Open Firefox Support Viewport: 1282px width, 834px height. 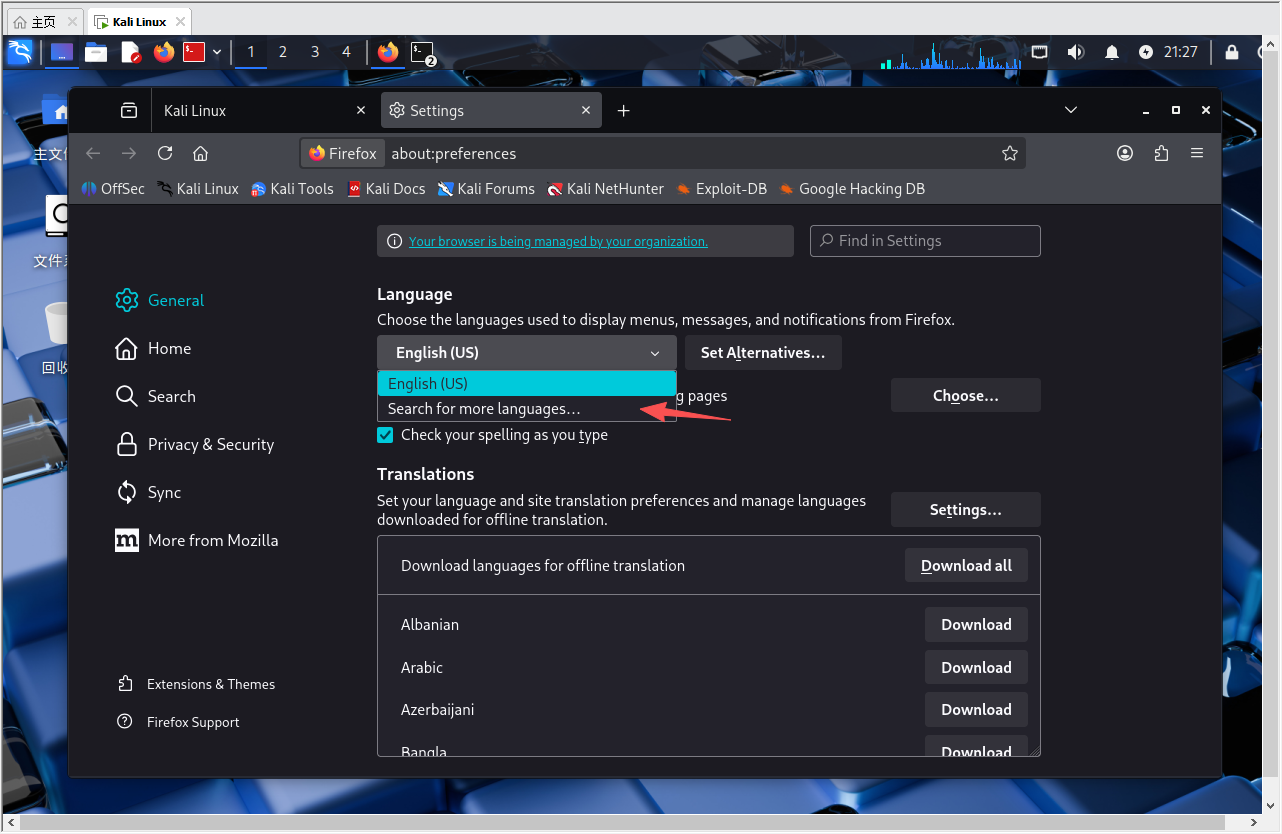[179, 722]
